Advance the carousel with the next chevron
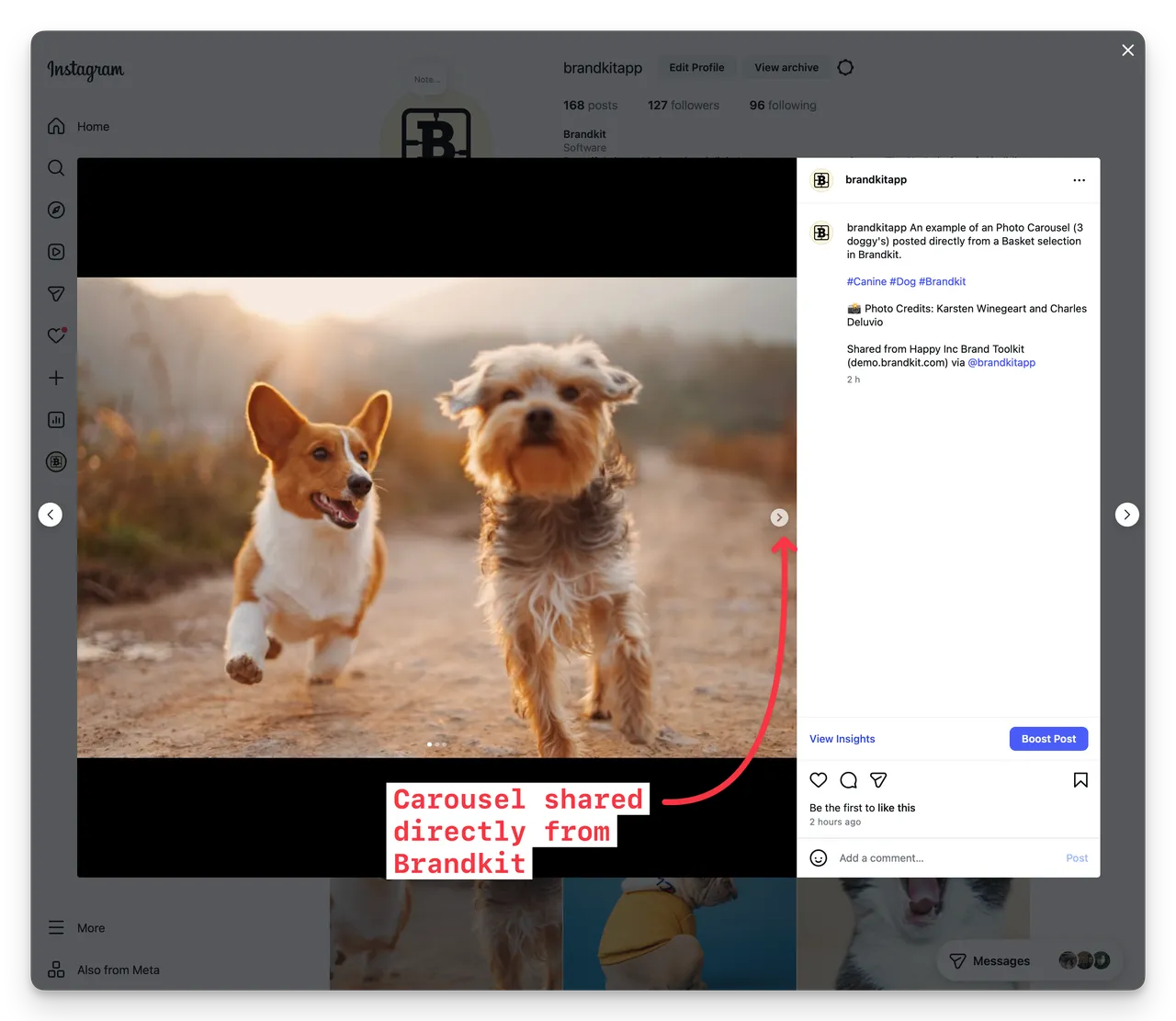Image resolution: width=1176 pixels, height=1021 pixels. coord(779,517)
